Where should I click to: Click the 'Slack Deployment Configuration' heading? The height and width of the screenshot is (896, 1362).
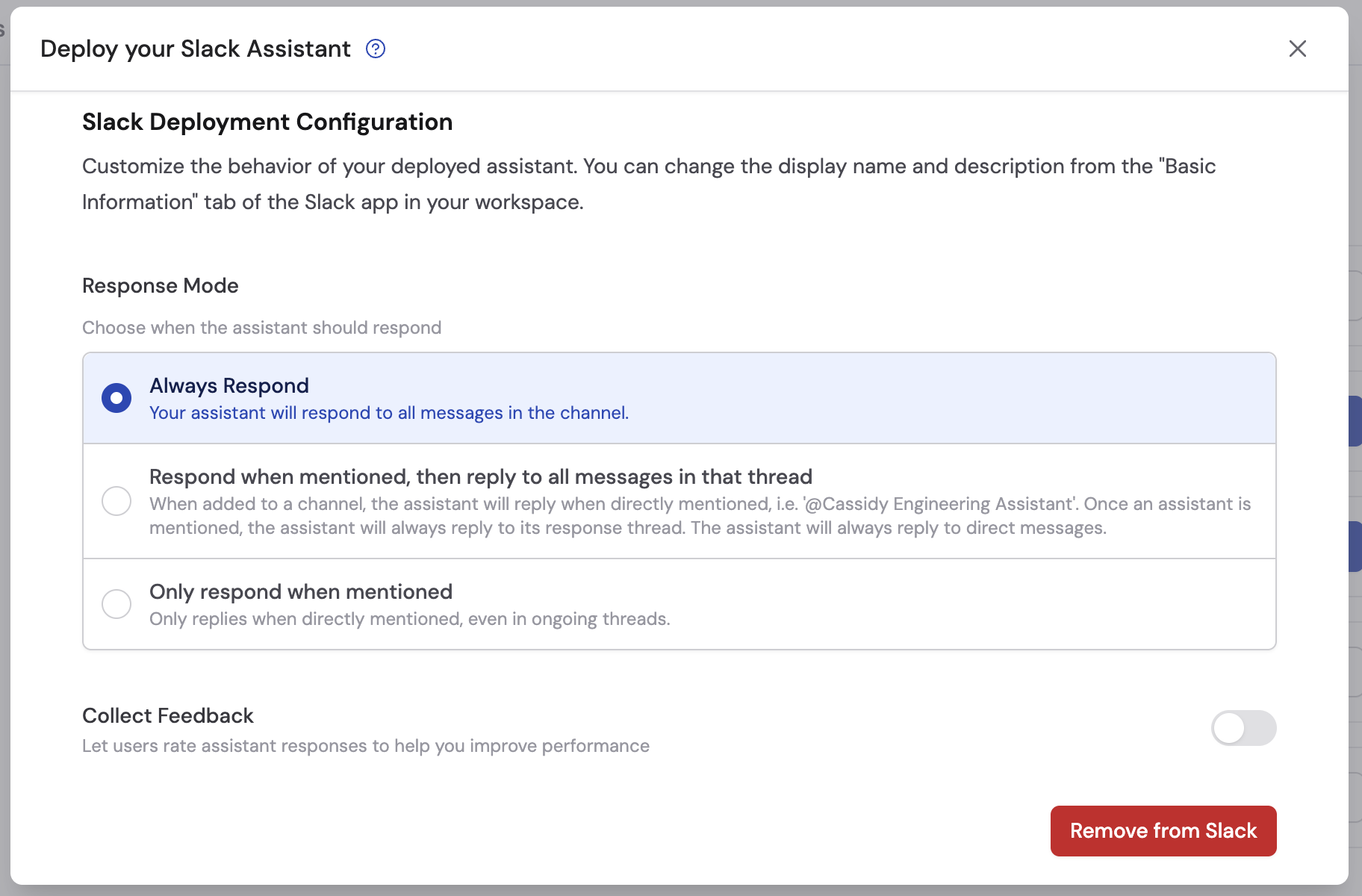[267, 122]
